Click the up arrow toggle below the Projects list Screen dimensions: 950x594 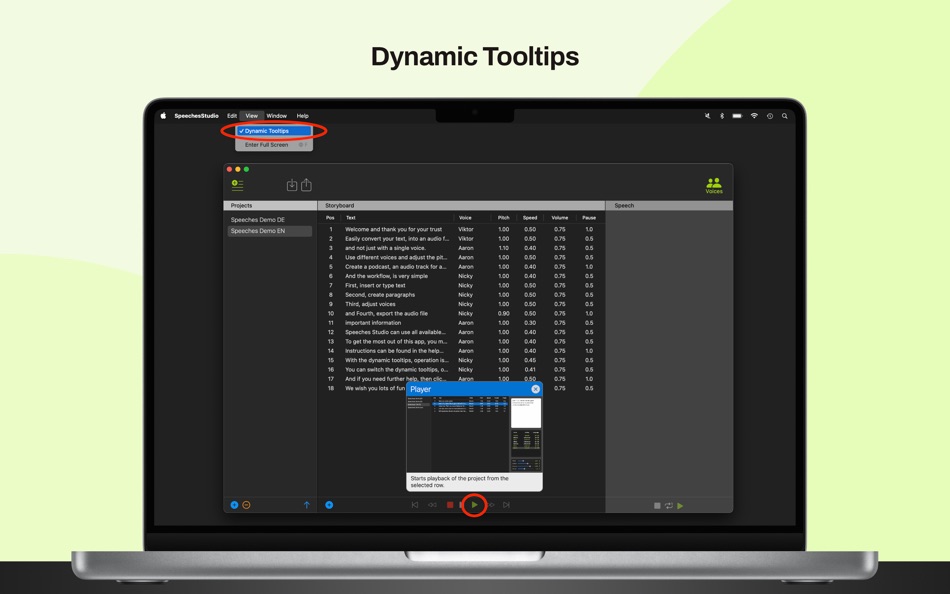pos(307,504)
